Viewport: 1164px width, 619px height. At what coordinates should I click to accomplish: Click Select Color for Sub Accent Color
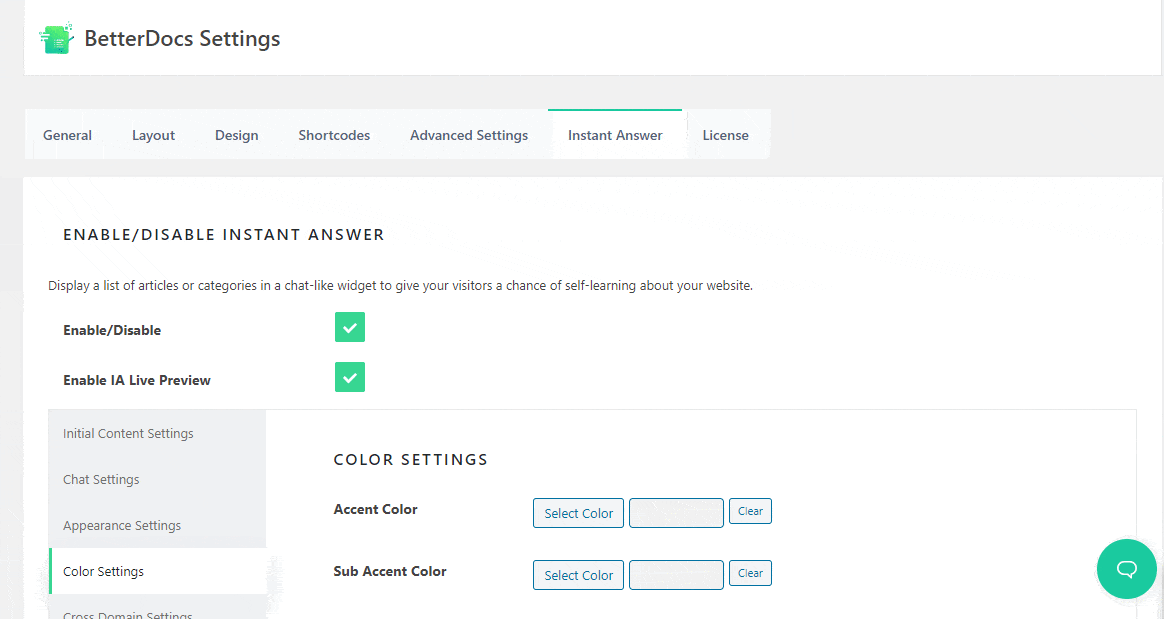click(x=578, y=575)
